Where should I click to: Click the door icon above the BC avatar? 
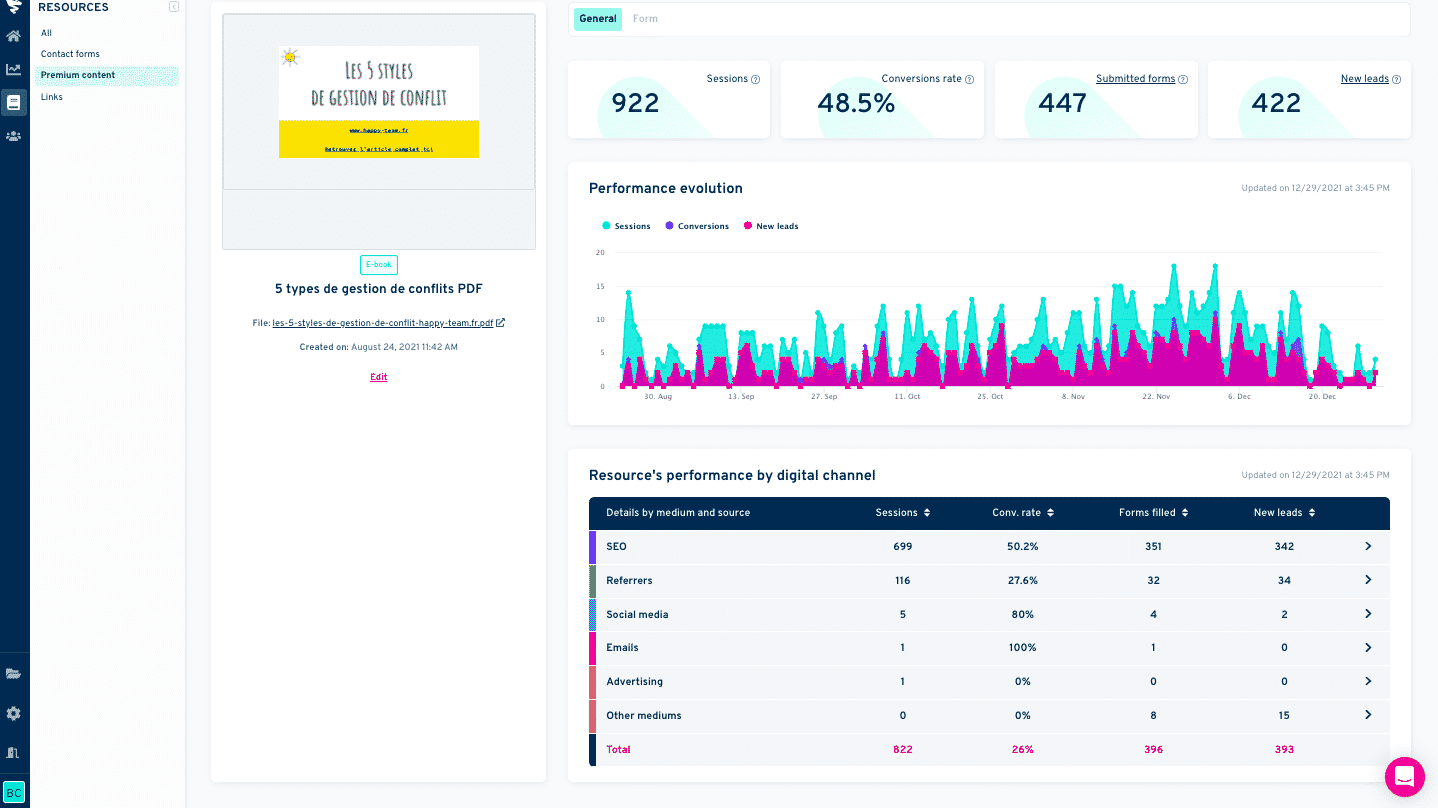pyautogui.click(x=14, y=753)
